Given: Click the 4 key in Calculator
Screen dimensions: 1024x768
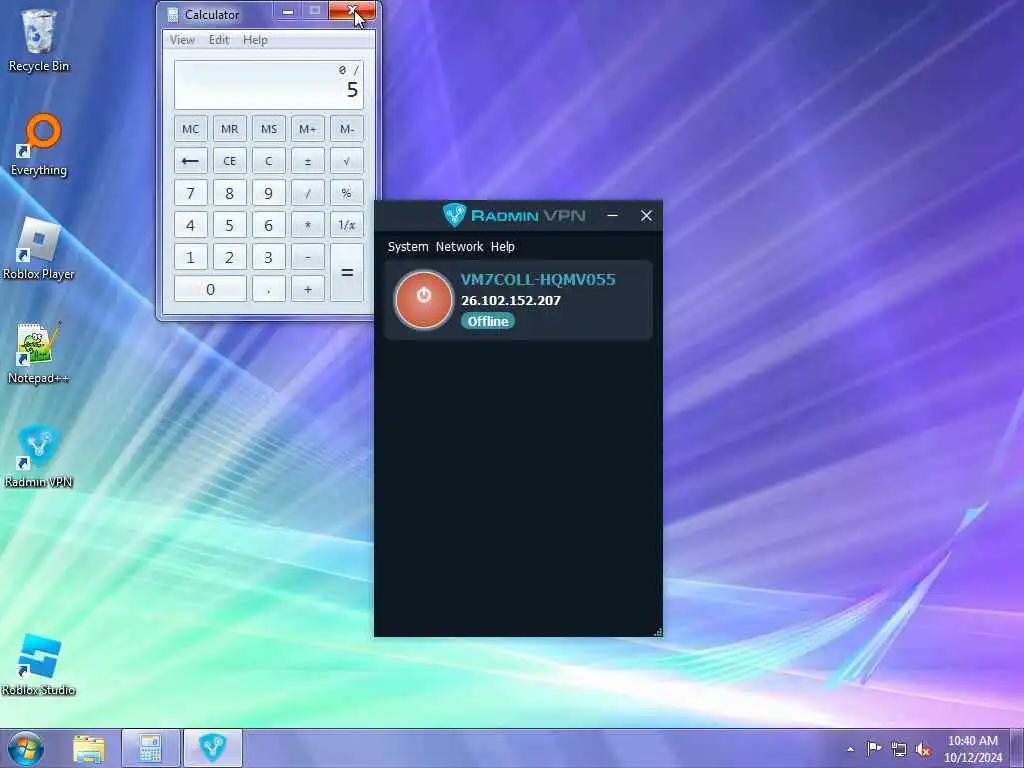Looking at the screenshot, I should [x=191, y=225].
